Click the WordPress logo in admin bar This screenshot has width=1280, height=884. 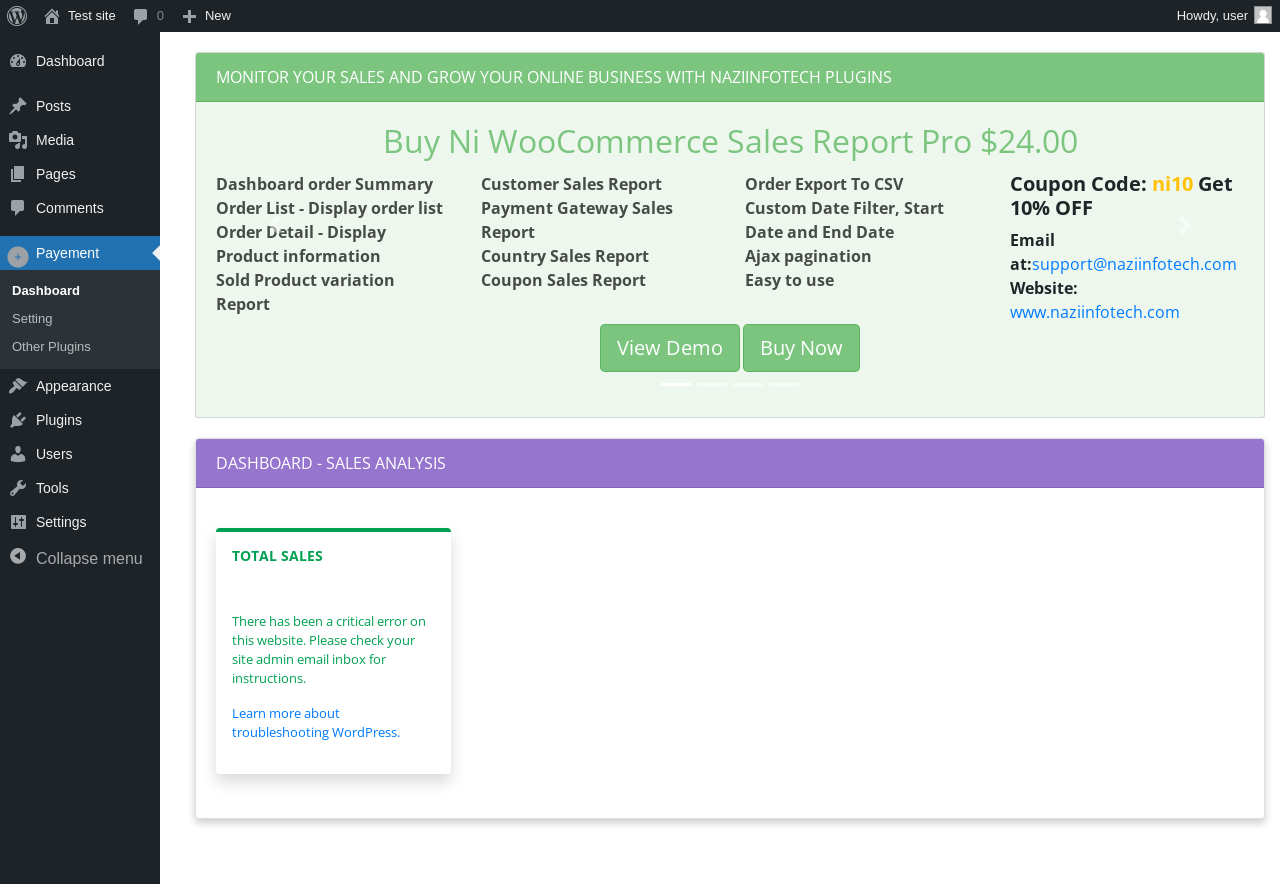click(17, 16)
